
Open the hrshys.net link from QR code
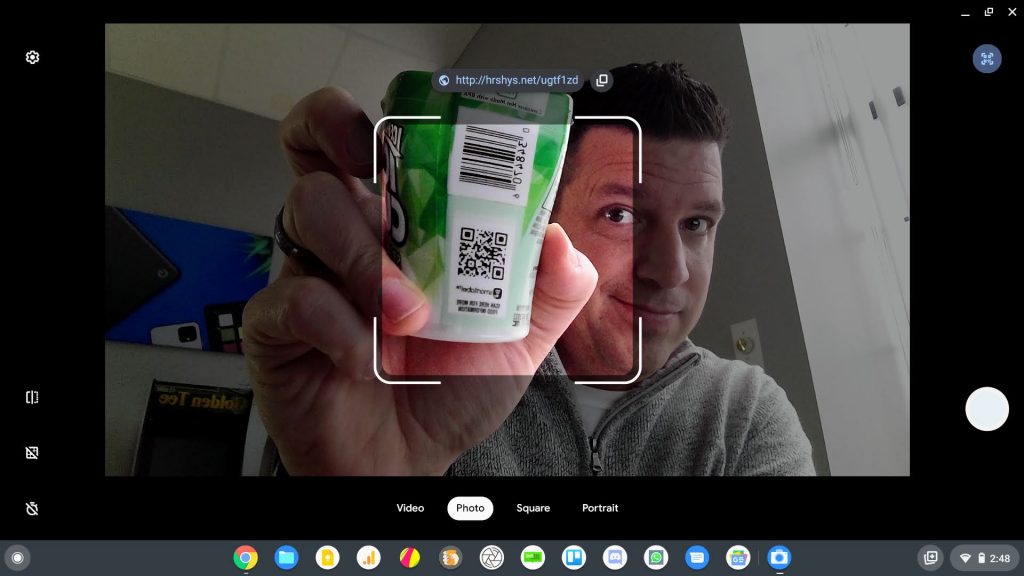coord(515,80)
